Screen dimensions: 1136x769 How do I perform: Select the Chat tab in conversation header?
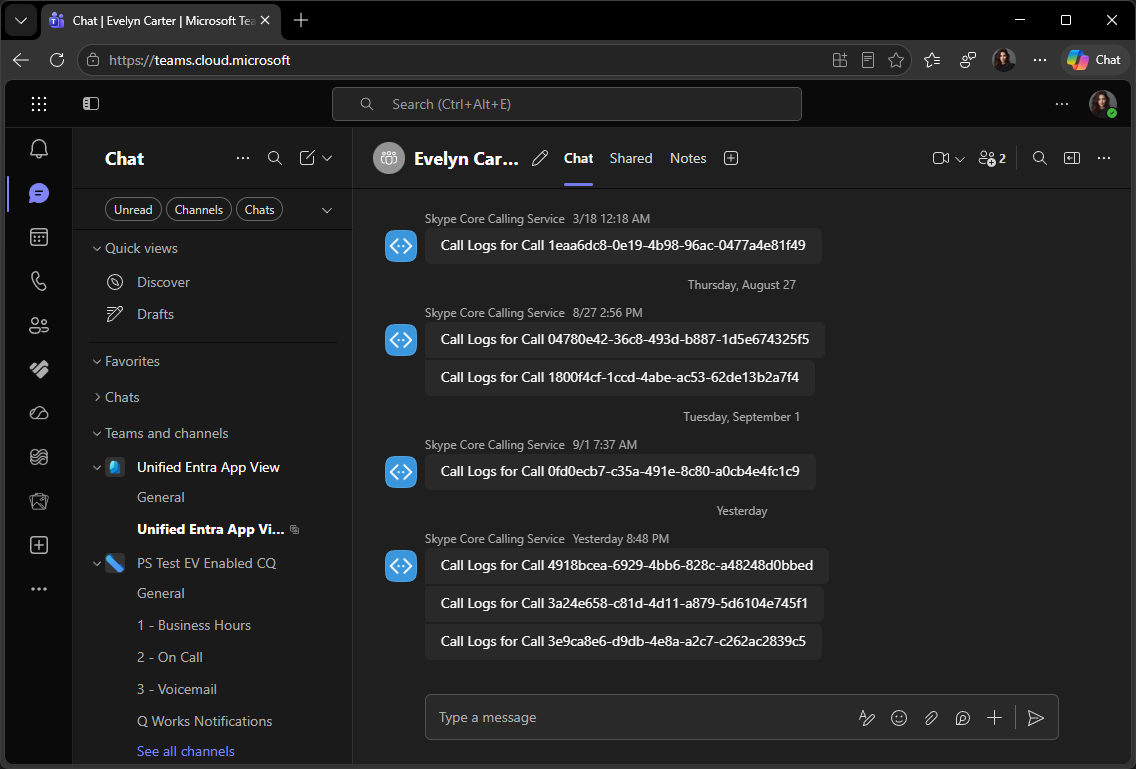tap(578, 158)
